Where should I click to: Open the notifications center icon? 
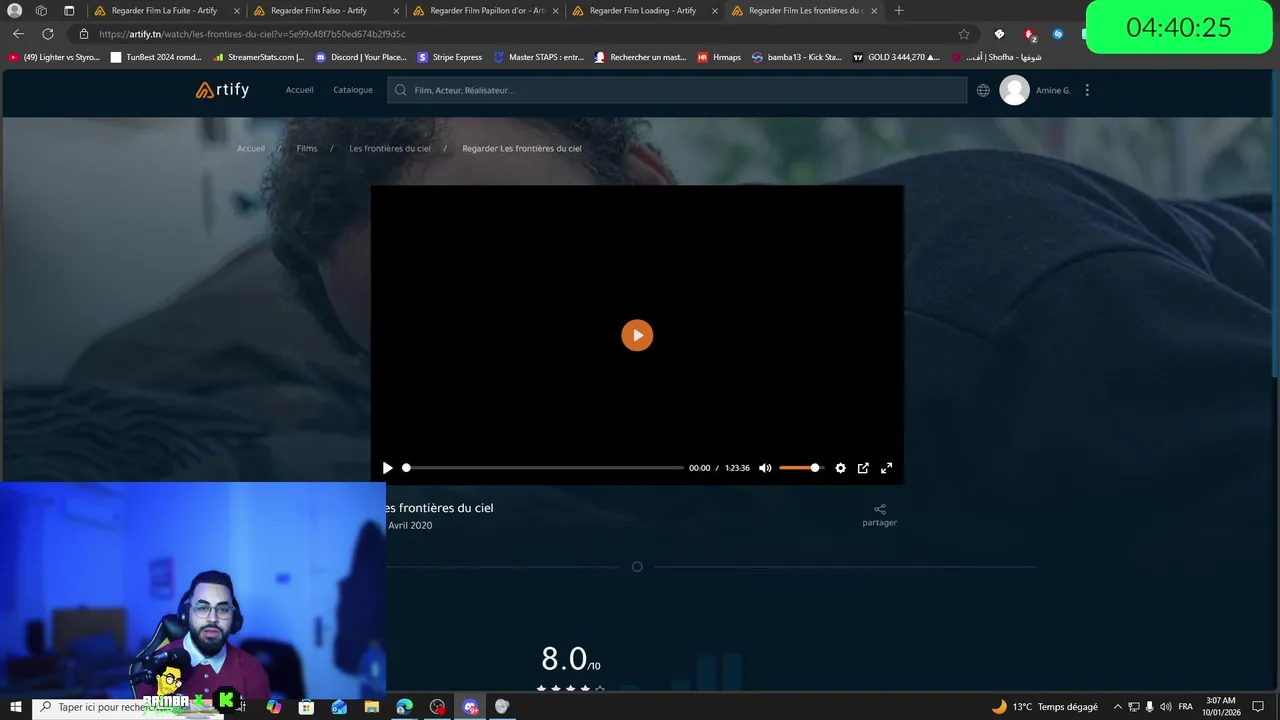(x=1258, y=707)
